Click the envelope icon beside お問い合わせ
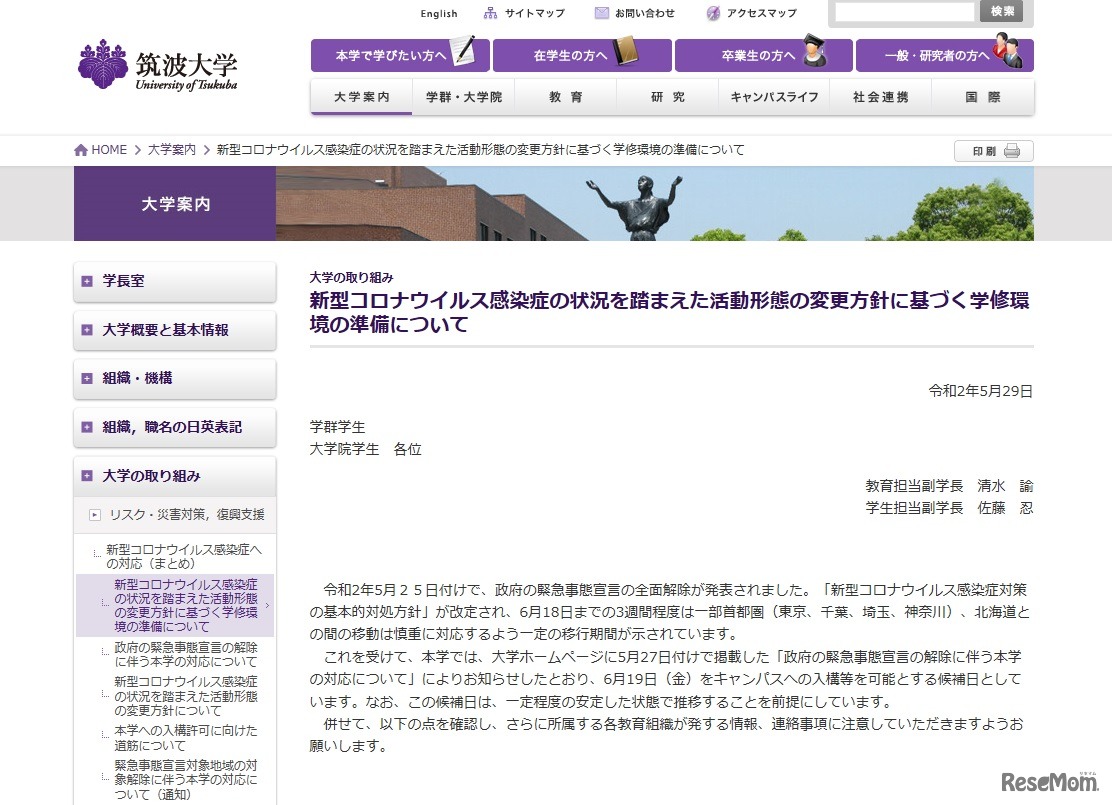 pos(602,13)
